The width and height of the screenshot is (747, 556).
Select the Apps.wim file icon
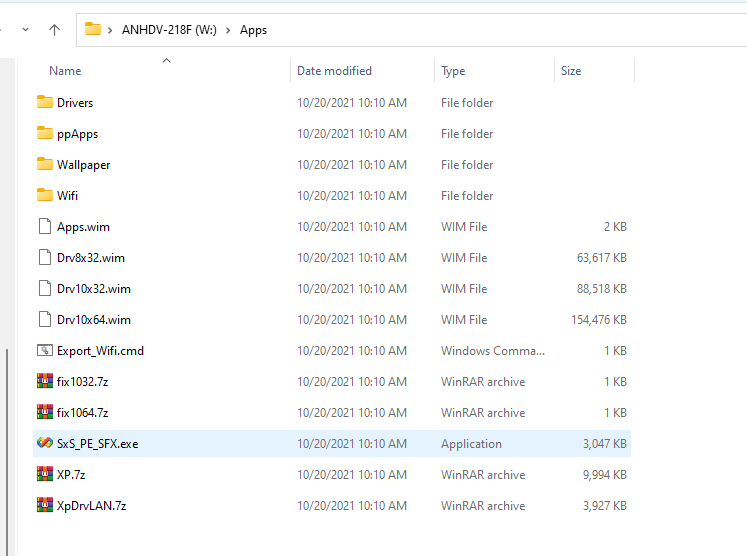[x=45, y=226]
